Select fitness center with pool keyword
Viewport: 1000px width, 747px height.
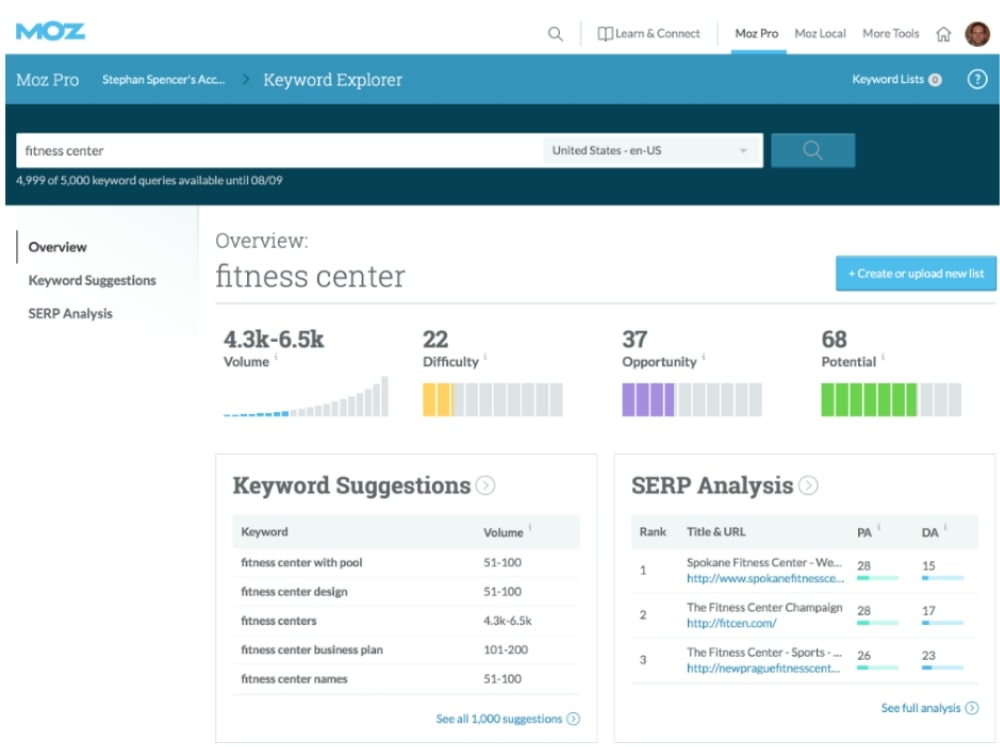pos(301,563)
